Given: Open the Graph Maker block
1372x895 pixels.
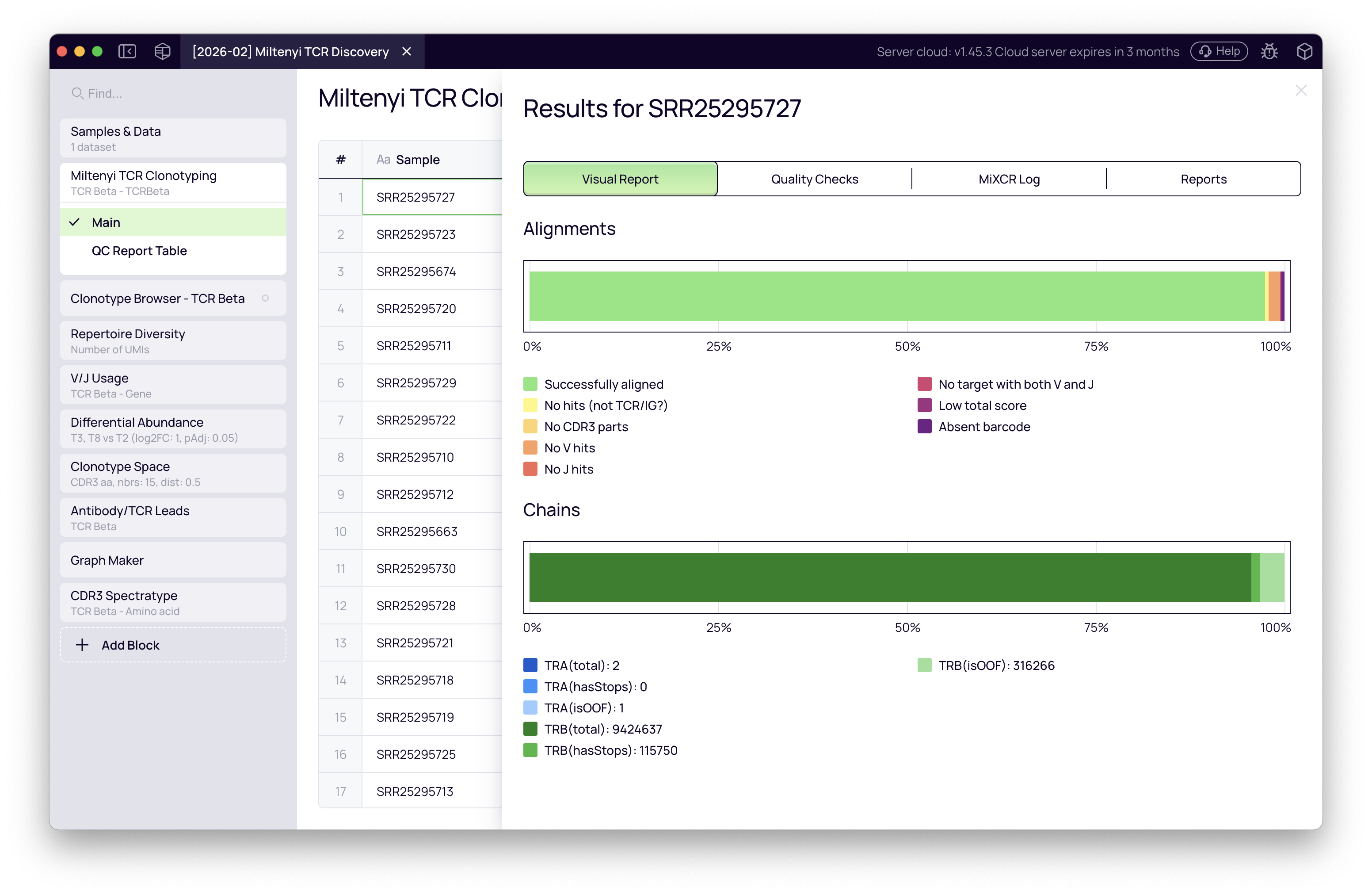Looking at the screenshot, I should pos(107,560).
